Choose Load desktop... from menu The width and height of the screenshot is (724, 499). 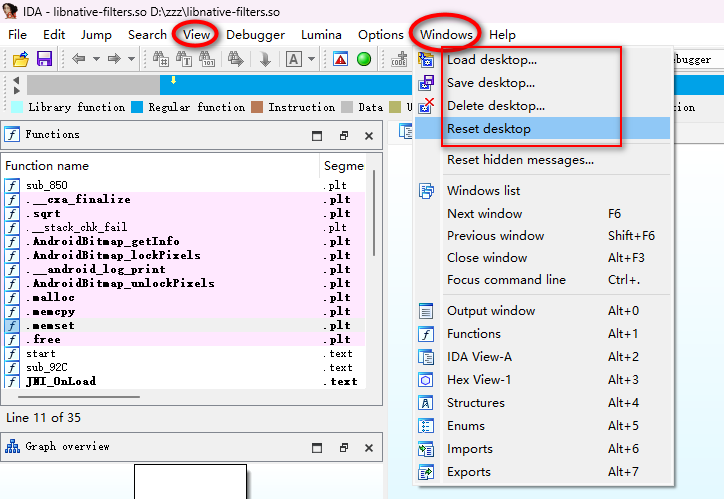pos(542,60)
